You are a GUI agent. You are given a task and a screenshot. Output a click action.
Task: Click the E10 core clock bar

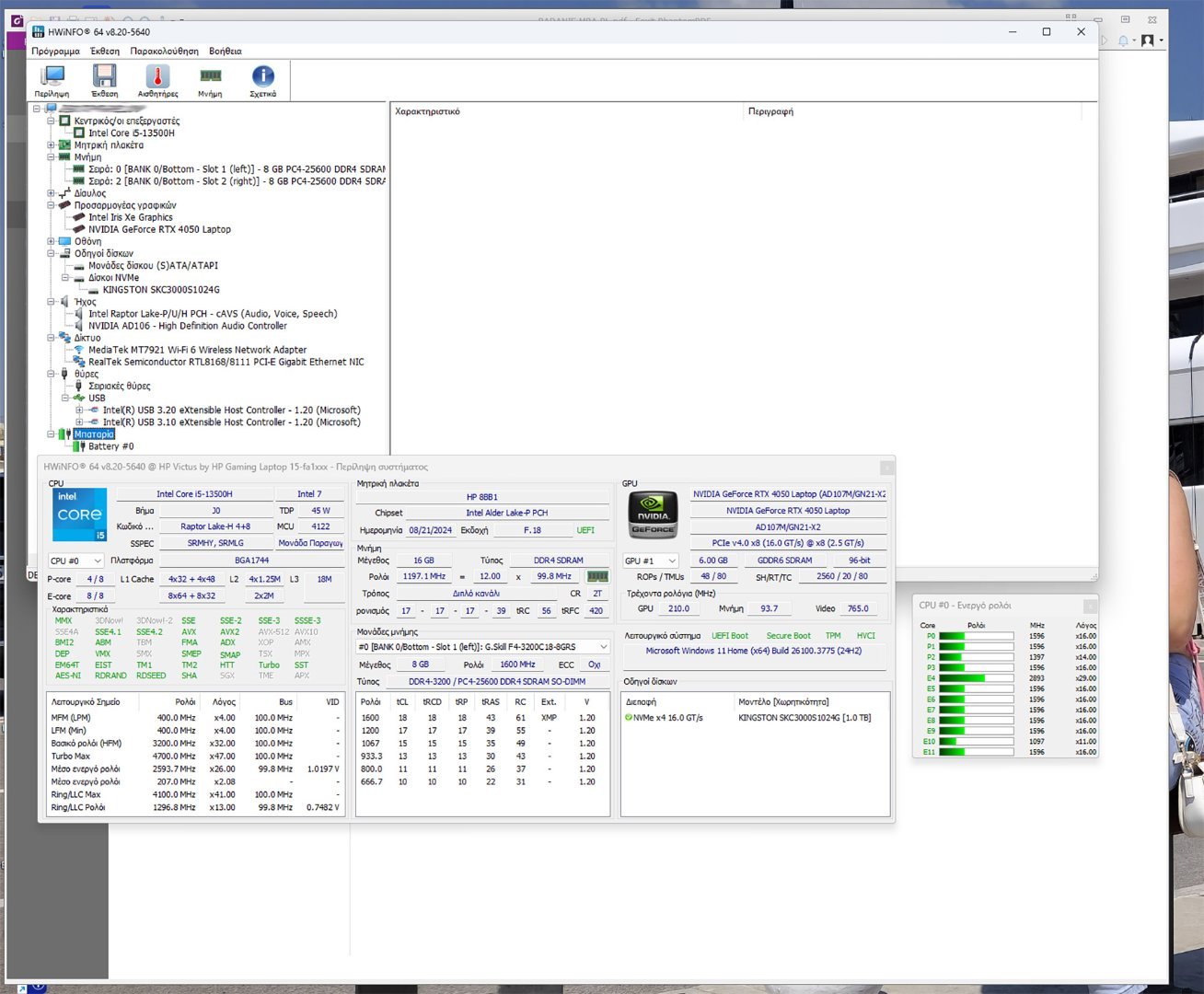(x=976, y=741)
